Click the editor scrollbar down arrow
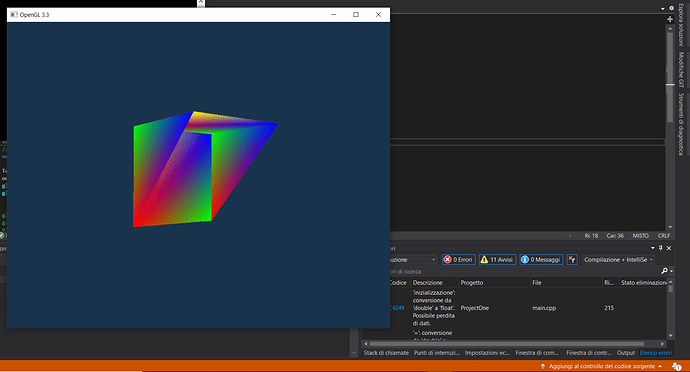This screenshot has height=372, width=690. point(670,227)
